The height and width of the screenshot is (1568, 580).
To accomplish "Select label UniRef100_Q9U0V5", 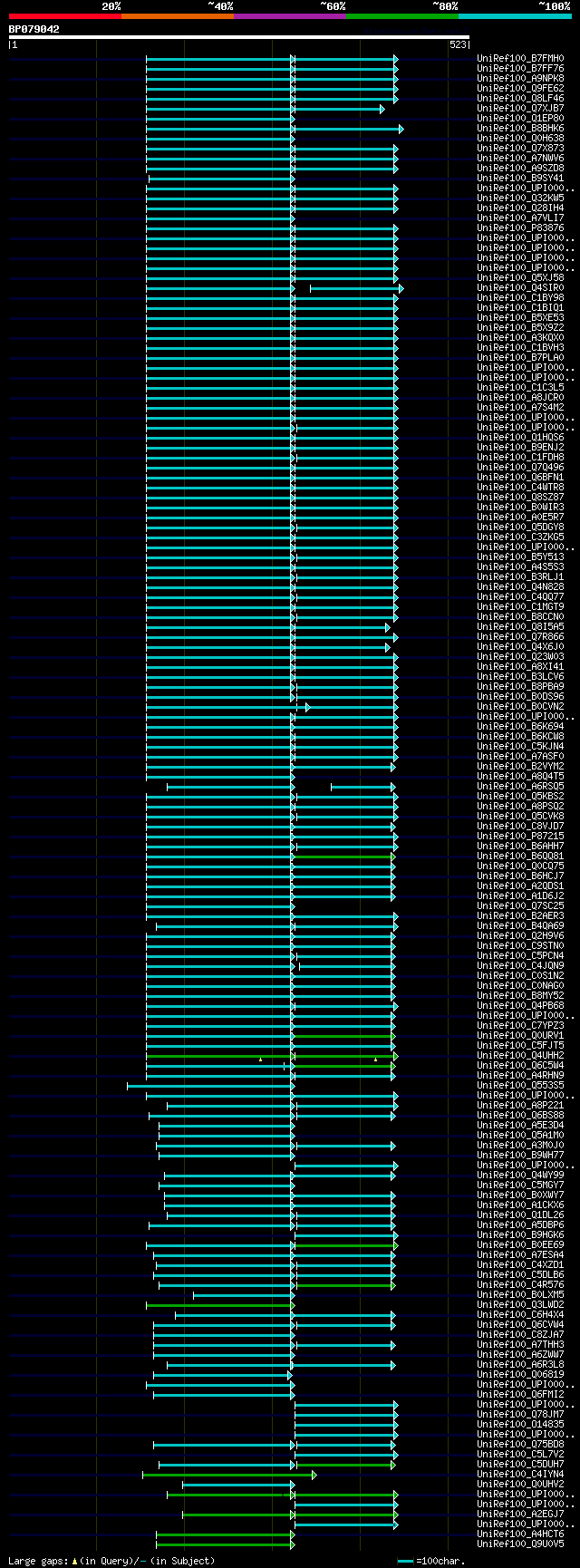I will pyautogui.click(x=520, y=1544).
